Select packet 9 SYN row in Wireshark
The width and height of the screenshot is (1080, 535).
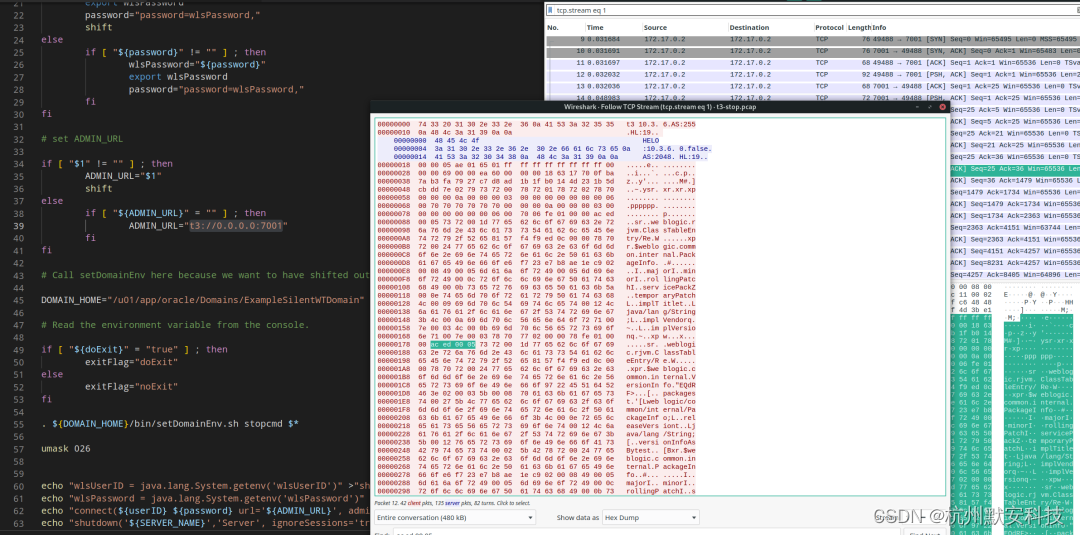point(812,39)
